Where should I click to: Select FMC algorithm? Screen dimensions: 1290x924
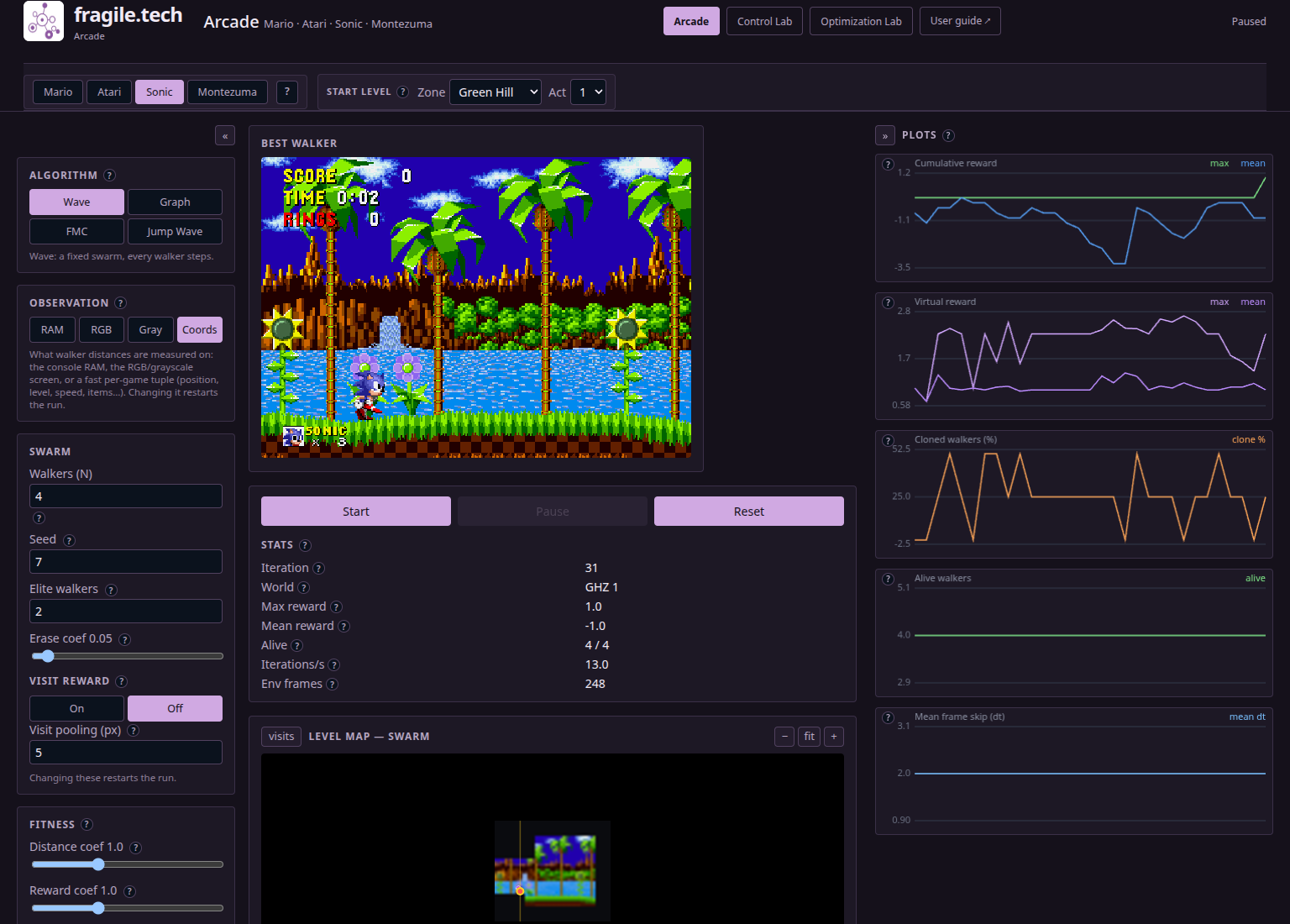click(76, 231)
